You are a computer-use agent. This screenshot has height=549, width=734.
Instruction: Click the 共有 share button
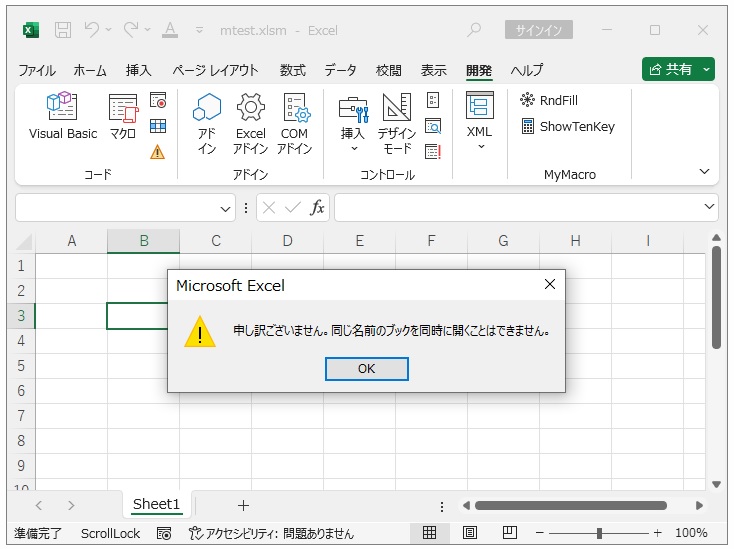tap(670, 69)
